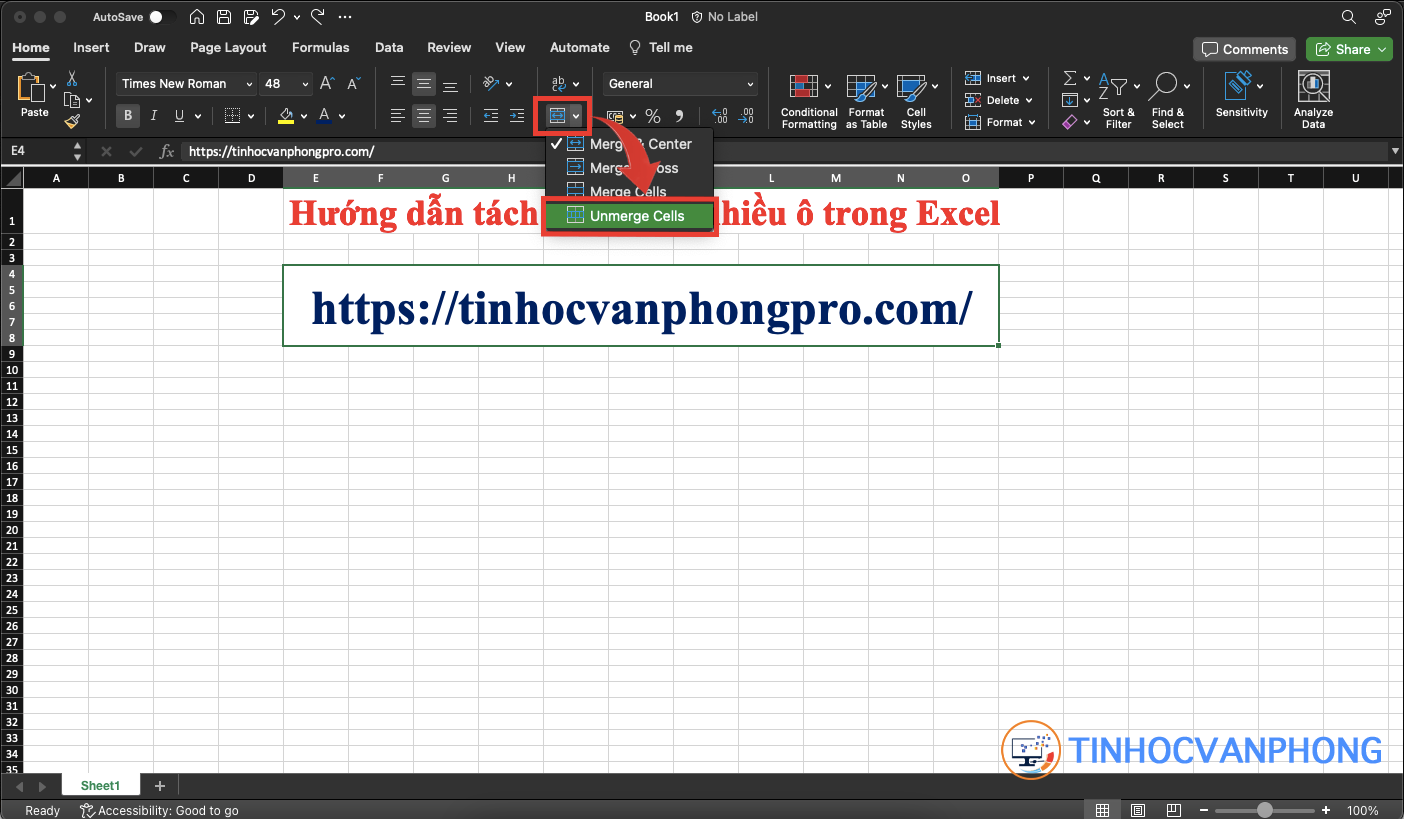Click the Save icon in the title bar
The width and height of the screenshot is (1404, 819).
point(225,17)
